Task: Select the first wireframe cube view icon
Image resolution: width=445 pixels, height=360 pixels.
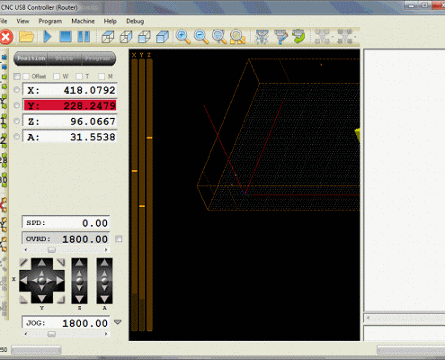Action: [108, 37]
